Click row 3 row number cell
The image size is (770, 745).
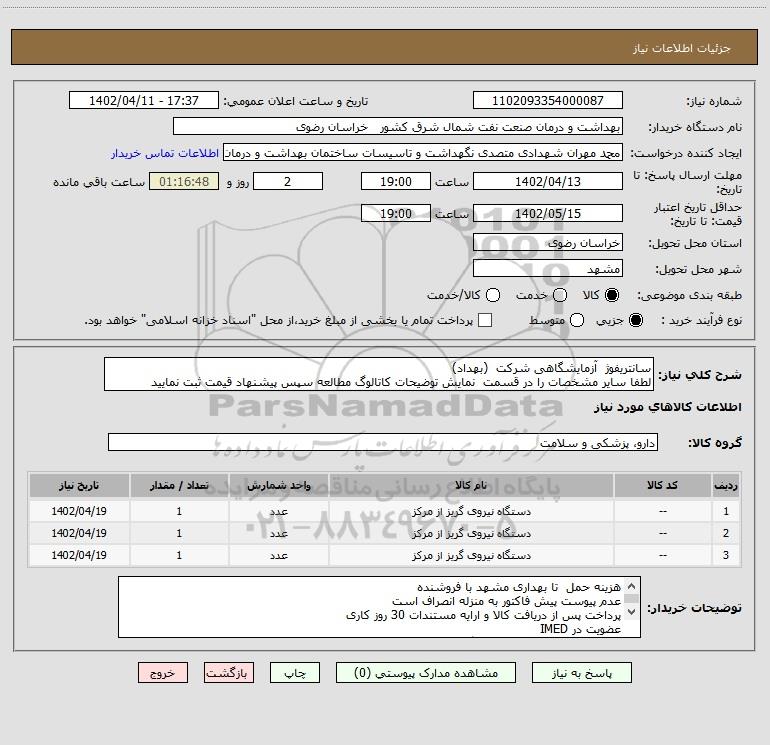pos(726,555)
